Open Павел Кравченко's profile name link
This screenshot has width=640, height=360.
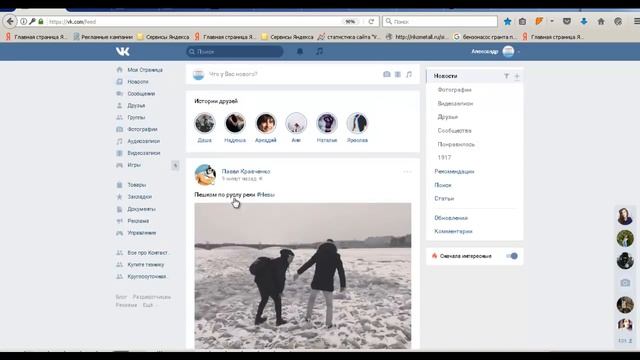pos(246,171)
